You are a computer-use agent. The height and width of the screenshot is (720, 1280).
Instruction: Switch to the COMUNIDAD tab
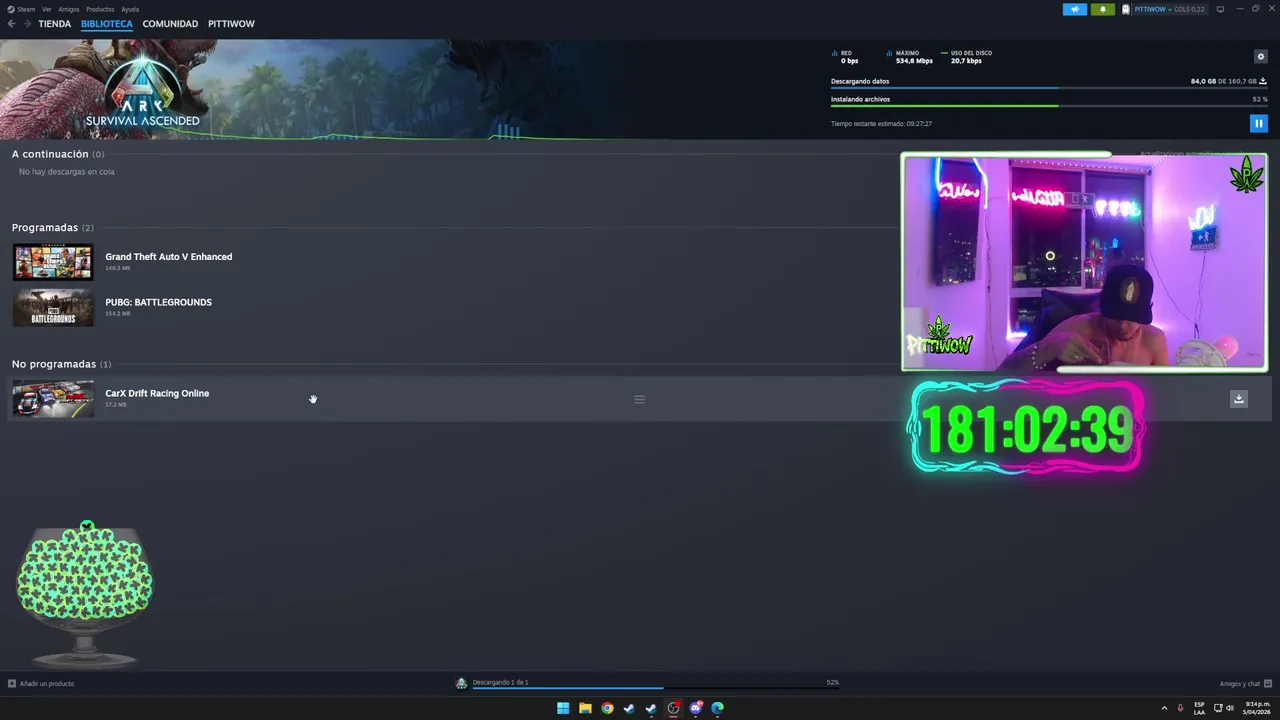pos(170,24)
